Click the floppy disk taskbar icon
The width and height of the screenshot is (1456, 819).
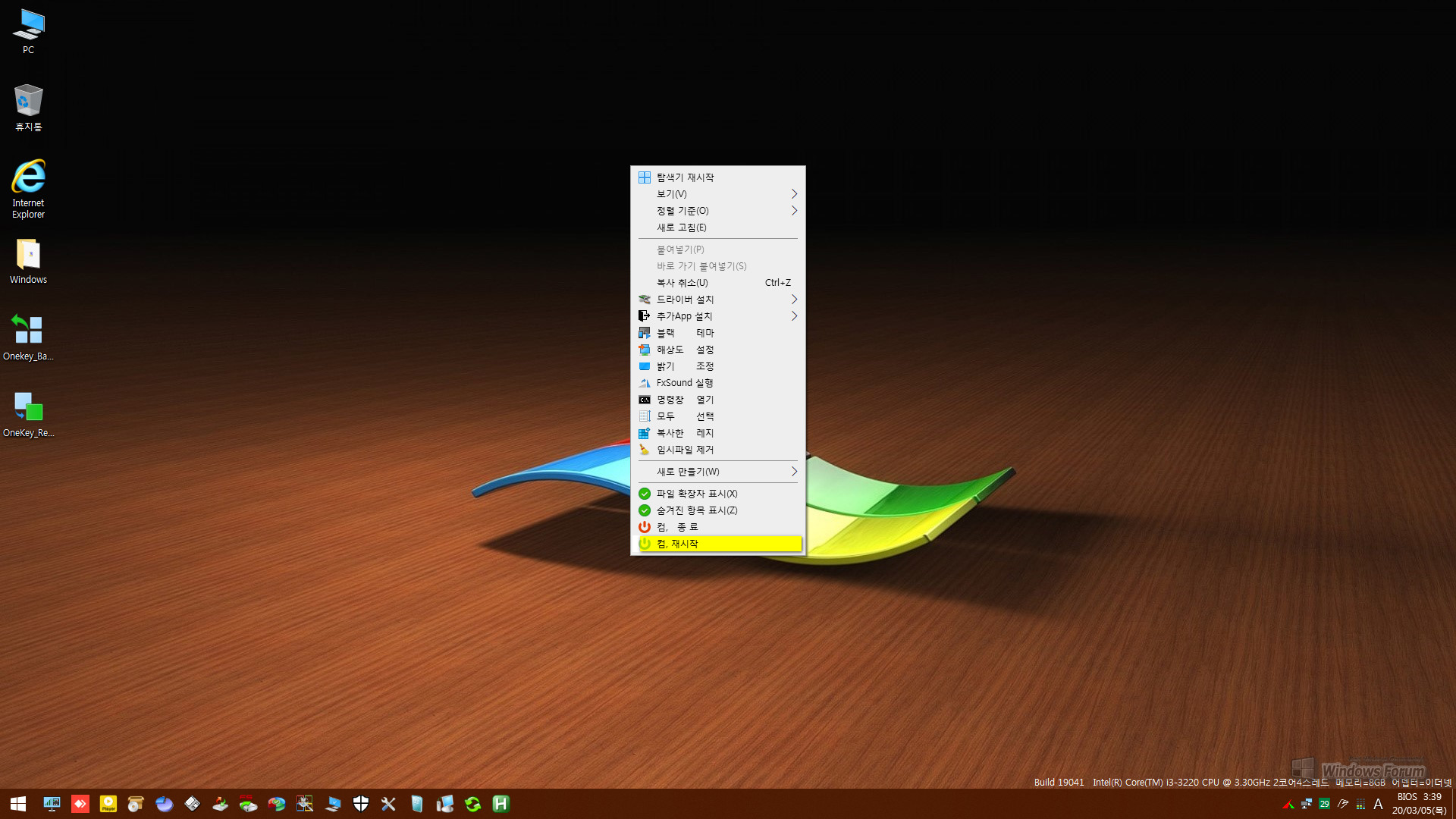point(193,804)
